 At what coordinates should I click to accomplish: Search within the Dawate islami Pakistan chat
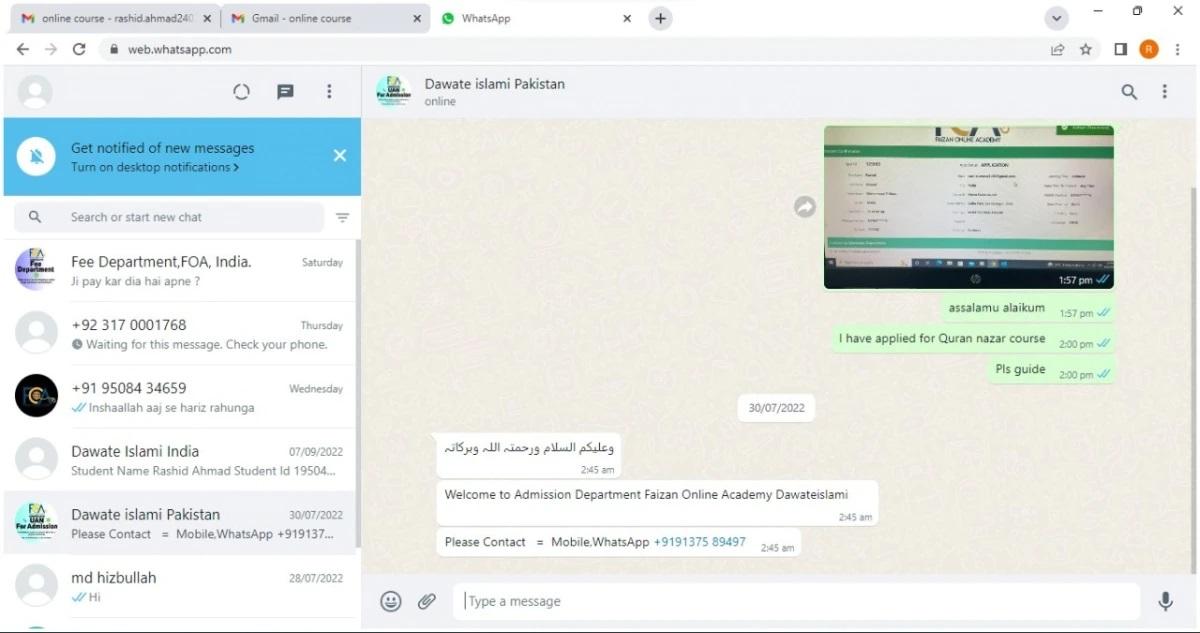click(x=1129, y=92)
